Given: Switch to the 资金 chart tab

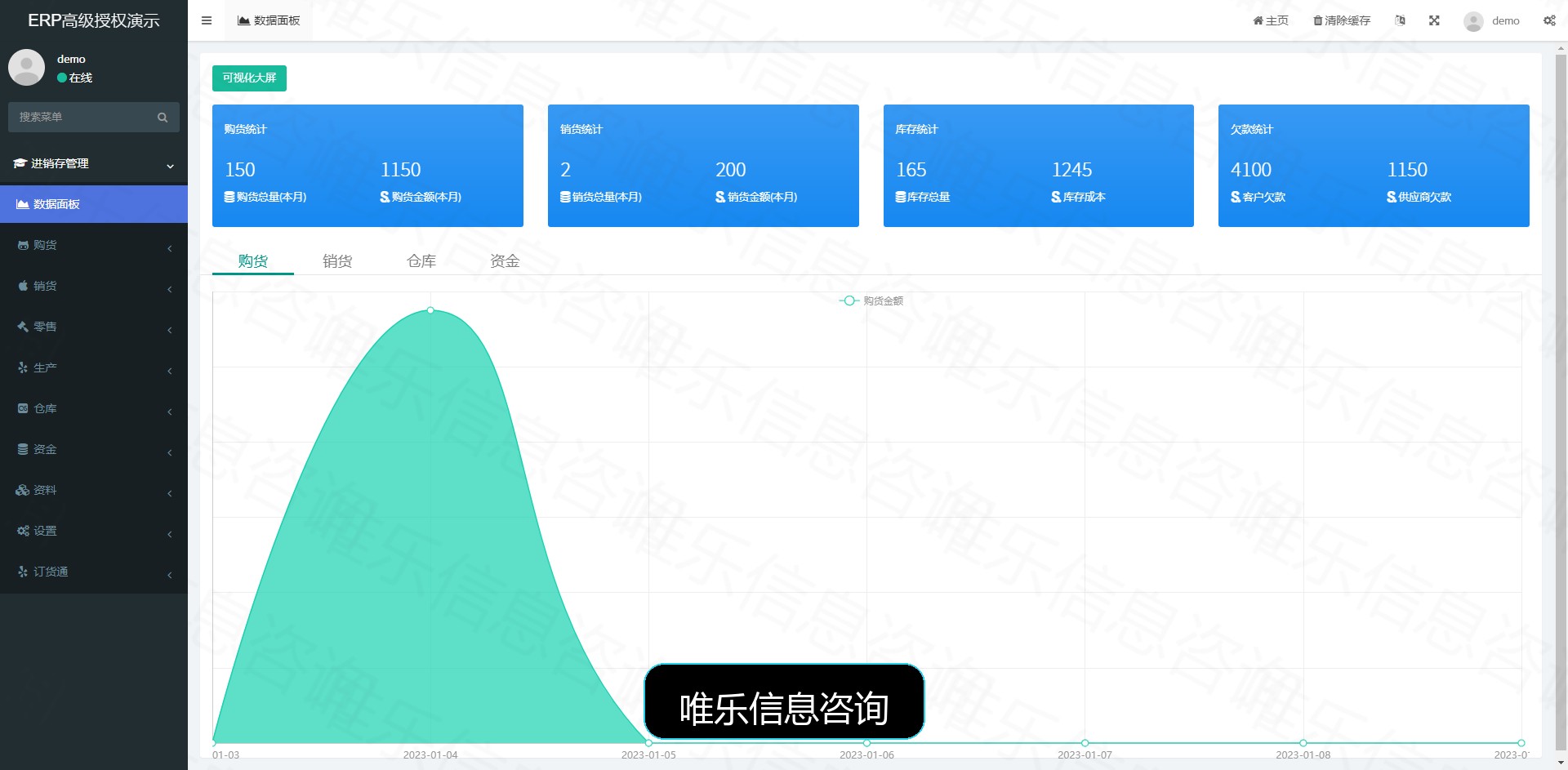Looking at the screenshot, I should [x=505, y=261].
